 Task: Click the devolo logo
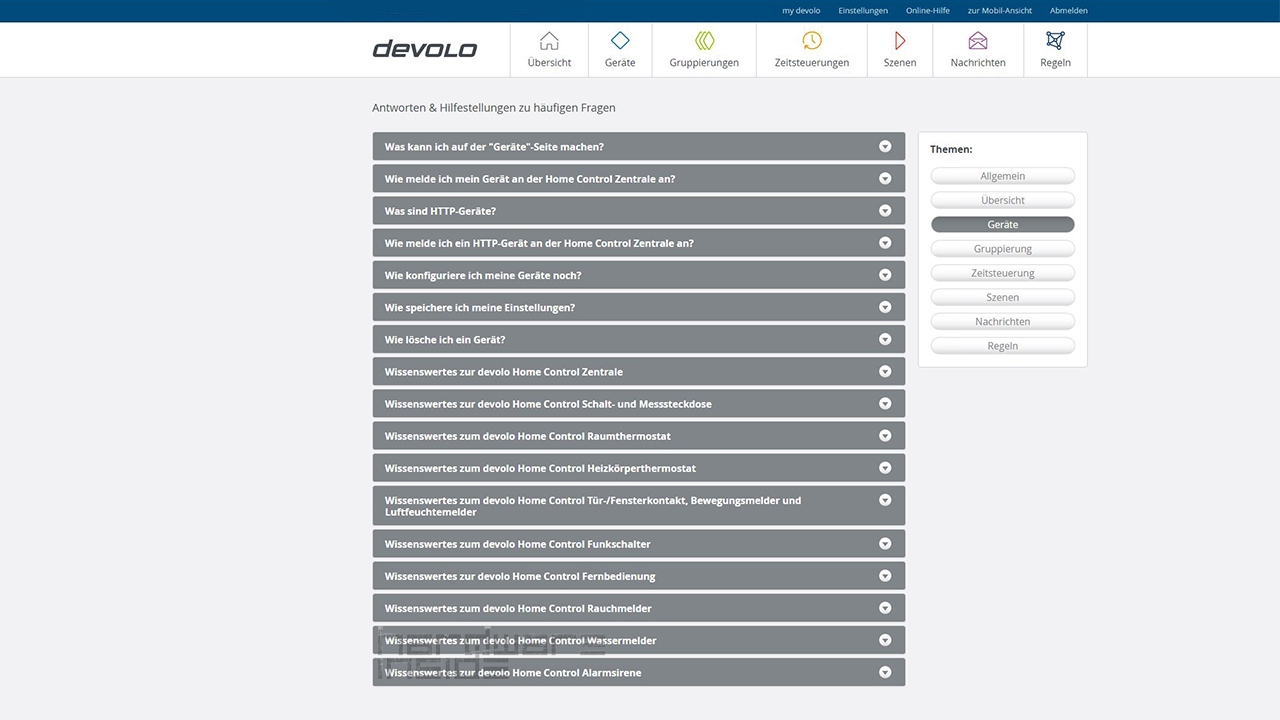(x=425, y=49)
